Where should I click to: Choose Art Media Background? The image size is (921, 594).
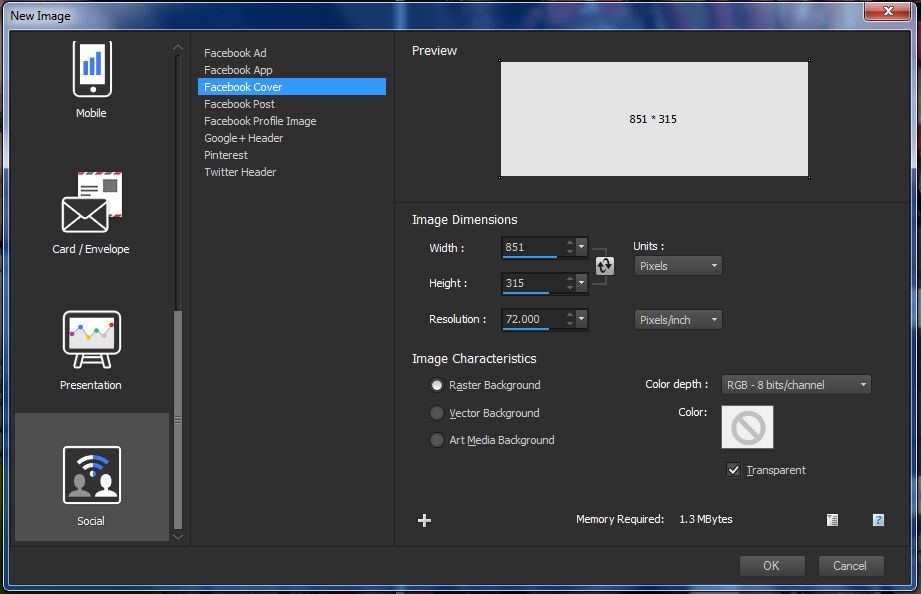coord(437,440)
